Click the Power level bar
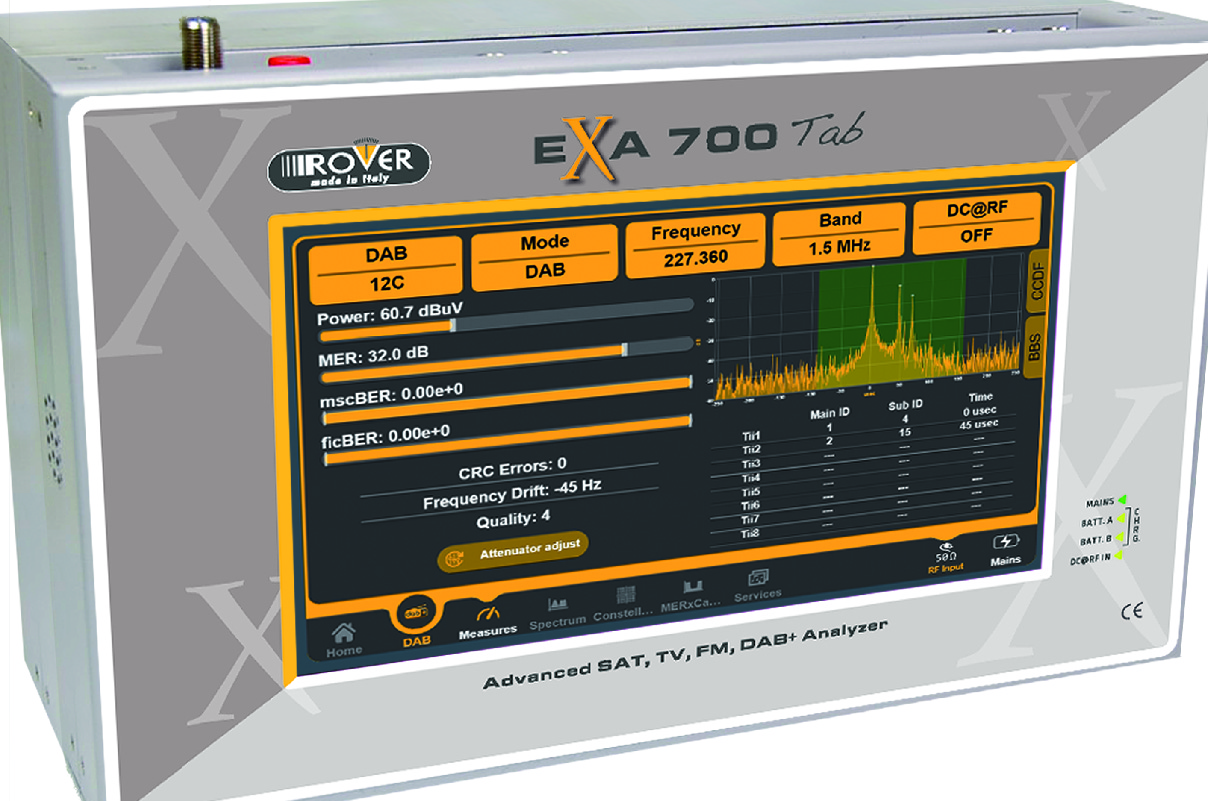This screenshot has height=801, width=1208. point(506,321)
